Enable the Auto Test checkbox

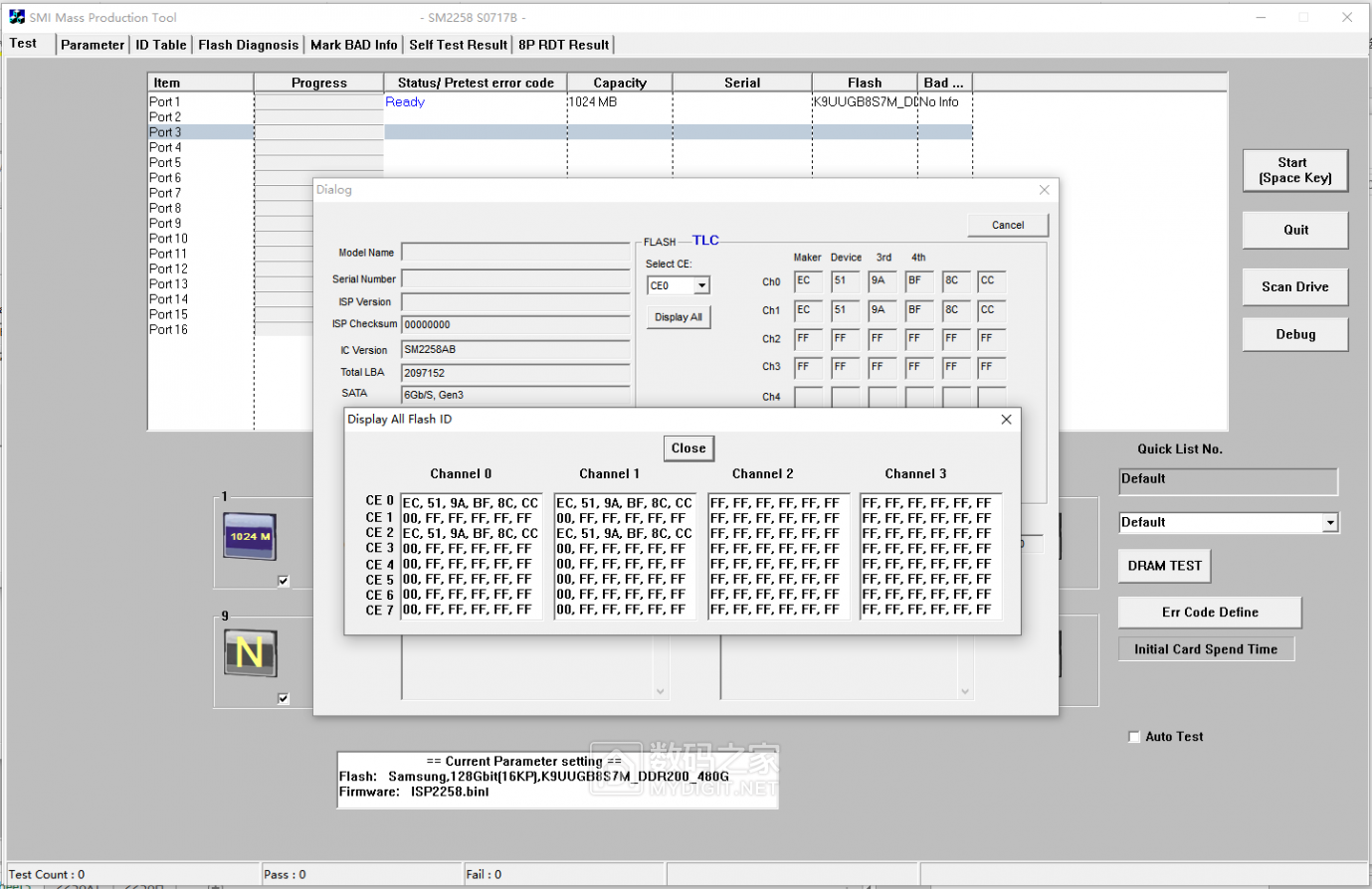1134,737
